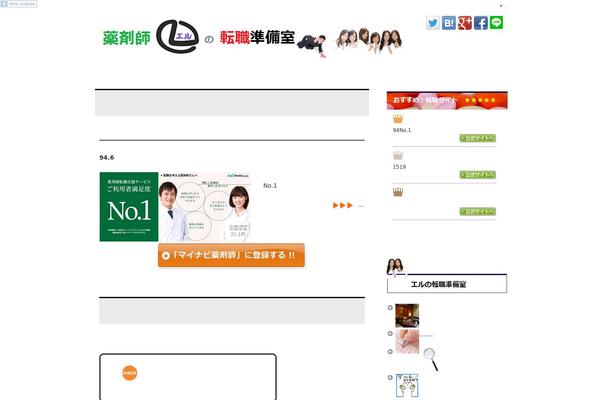600x400 pixels.
Task: Open official site button under 1519
Action: 478,175
